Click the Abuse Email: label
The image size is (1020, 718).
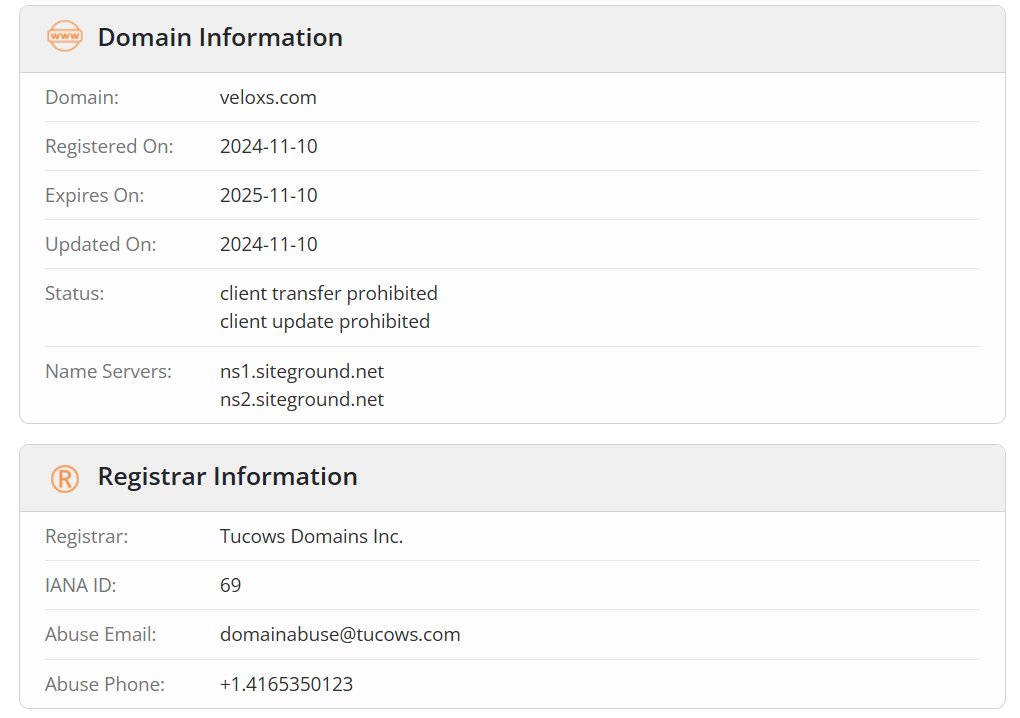[x=101, y=635]
